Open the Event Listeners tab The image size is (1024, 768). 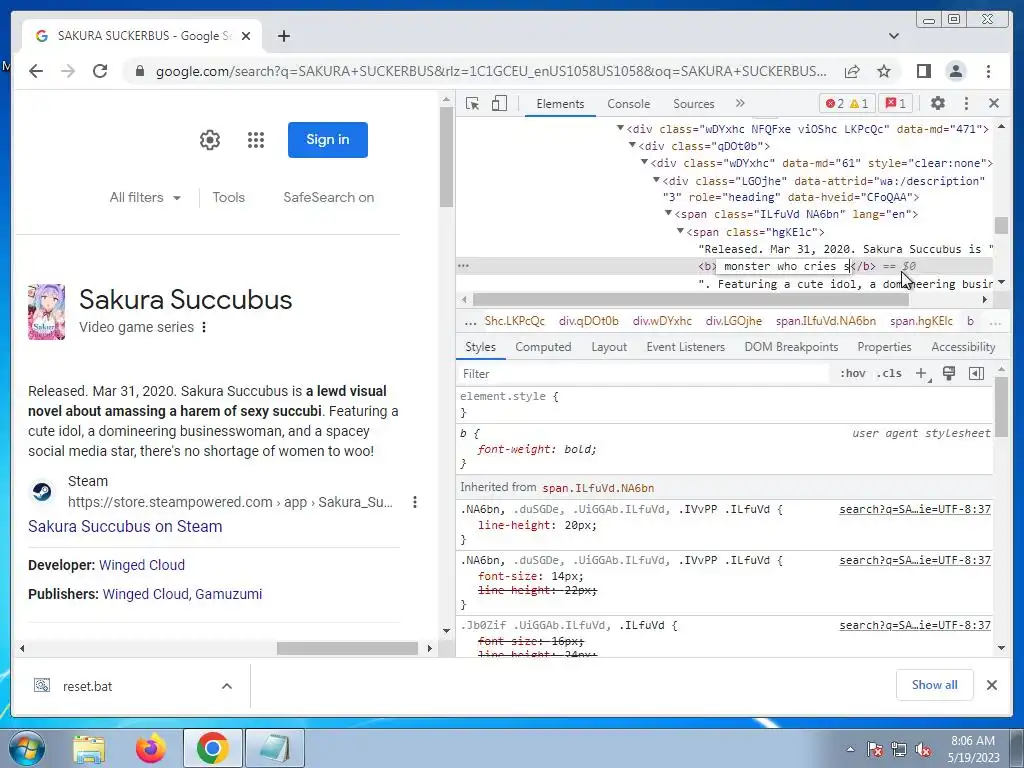click(686, 347)
